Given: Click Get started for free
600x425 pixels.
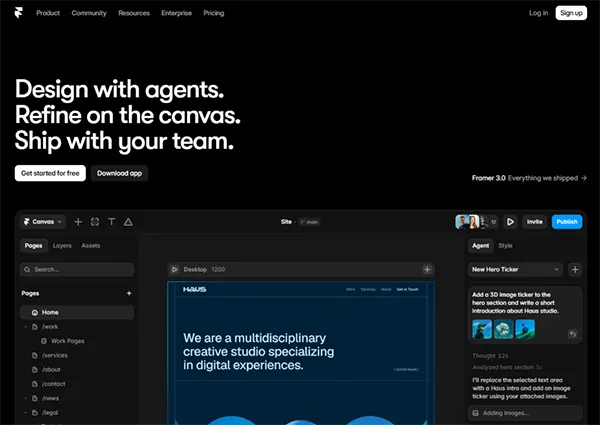Looking at the screenshot, I should coord(50,173).
